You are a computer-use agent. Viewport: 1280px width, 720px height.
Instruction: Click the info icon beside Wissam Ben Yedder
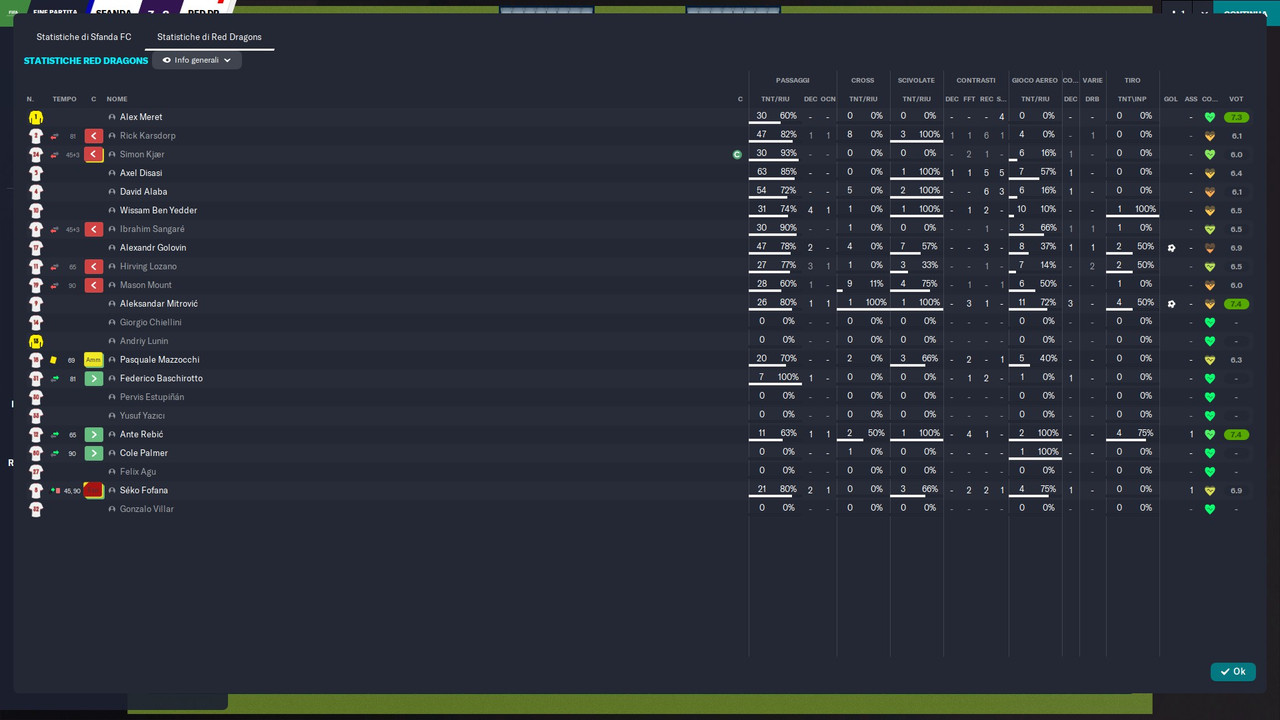point(112,211)
